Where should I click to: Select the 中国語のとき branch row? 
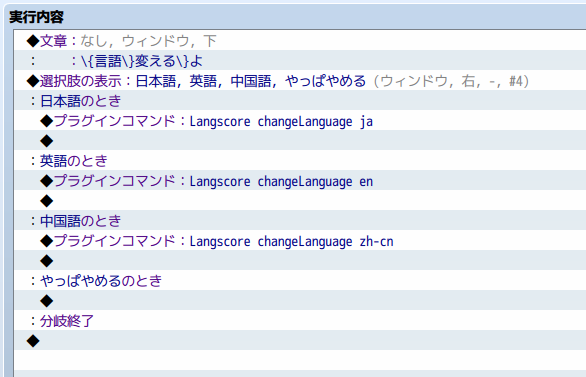(x=300, y=220)
